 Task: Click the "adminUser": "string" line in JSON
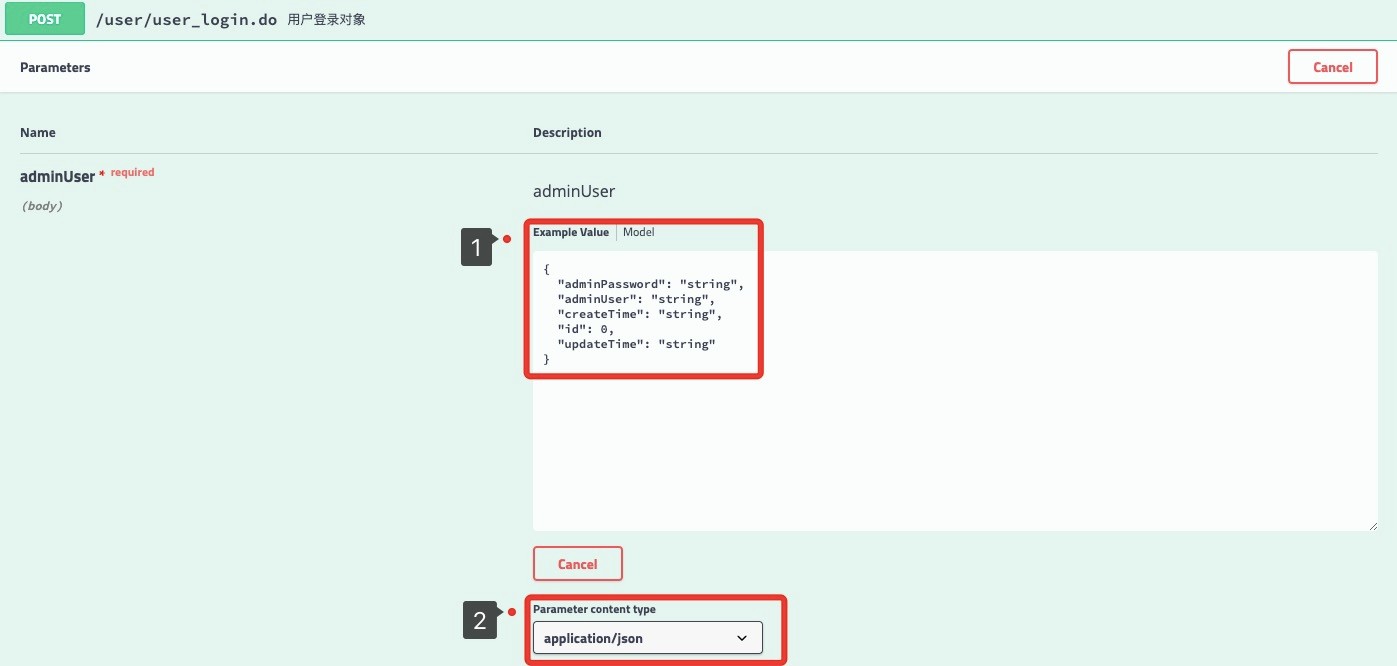(x=636, y=299)
